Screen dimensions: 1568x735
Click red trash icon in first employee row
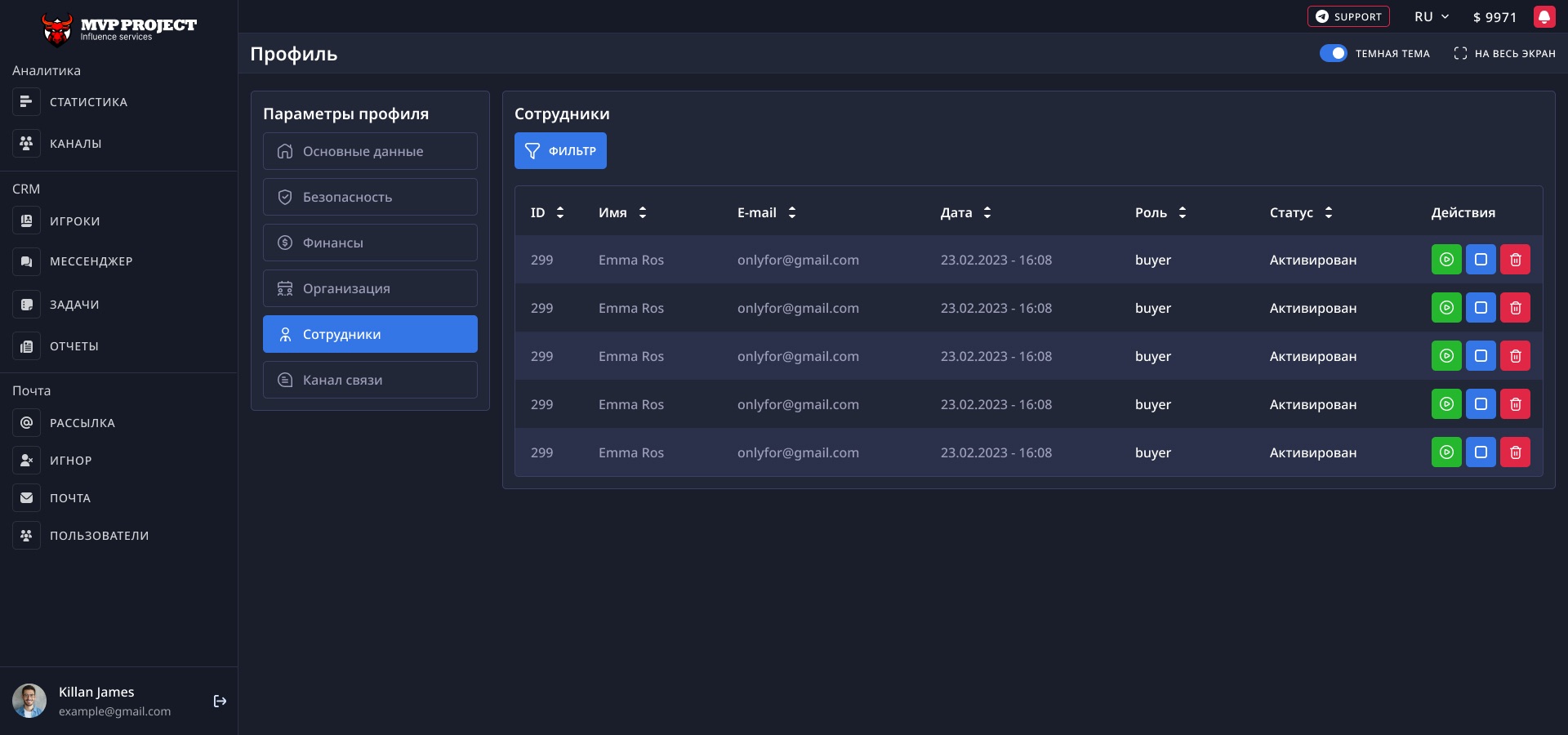1515,260
